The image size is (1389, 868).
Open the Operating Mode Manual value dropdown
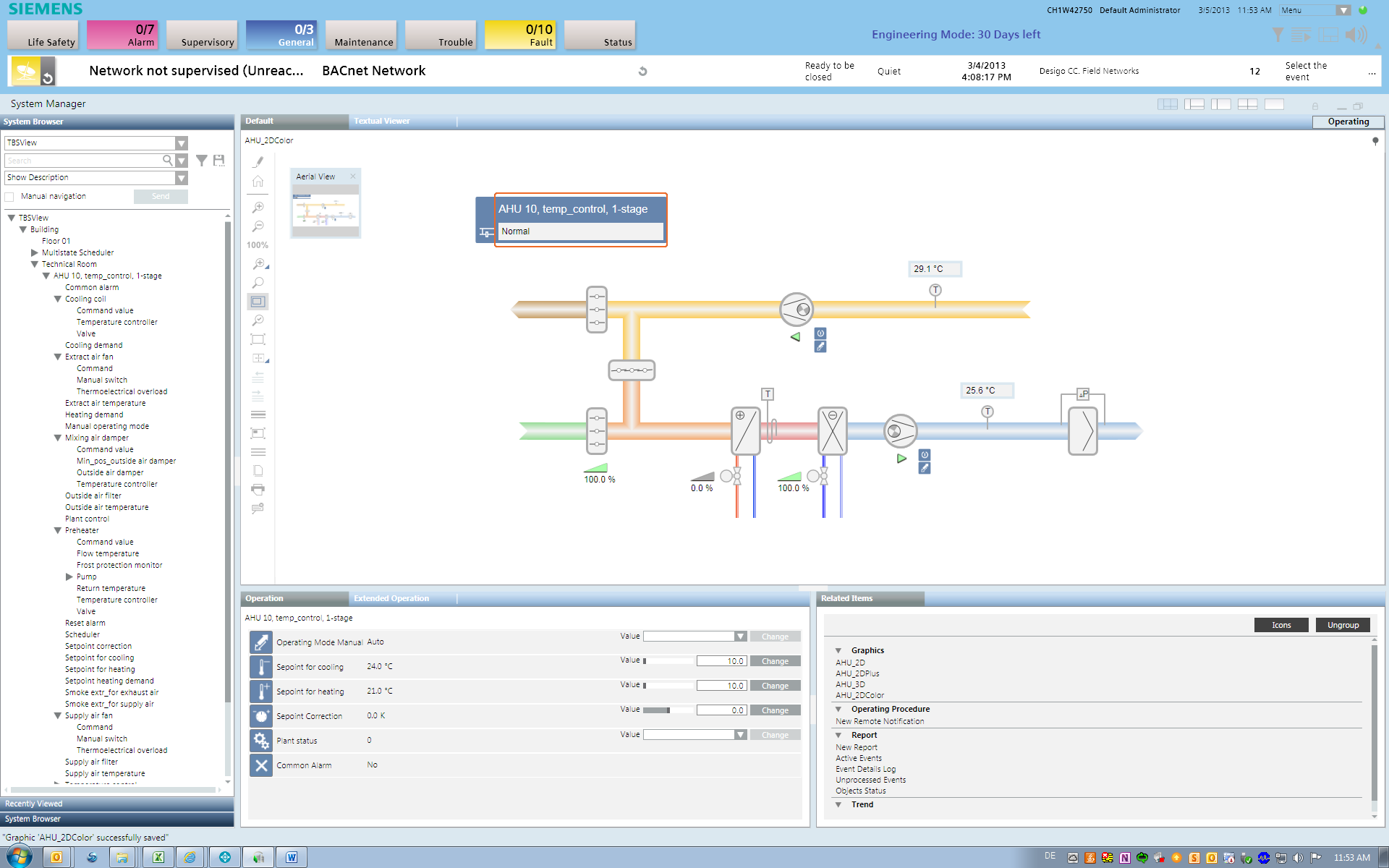point(740,637)
